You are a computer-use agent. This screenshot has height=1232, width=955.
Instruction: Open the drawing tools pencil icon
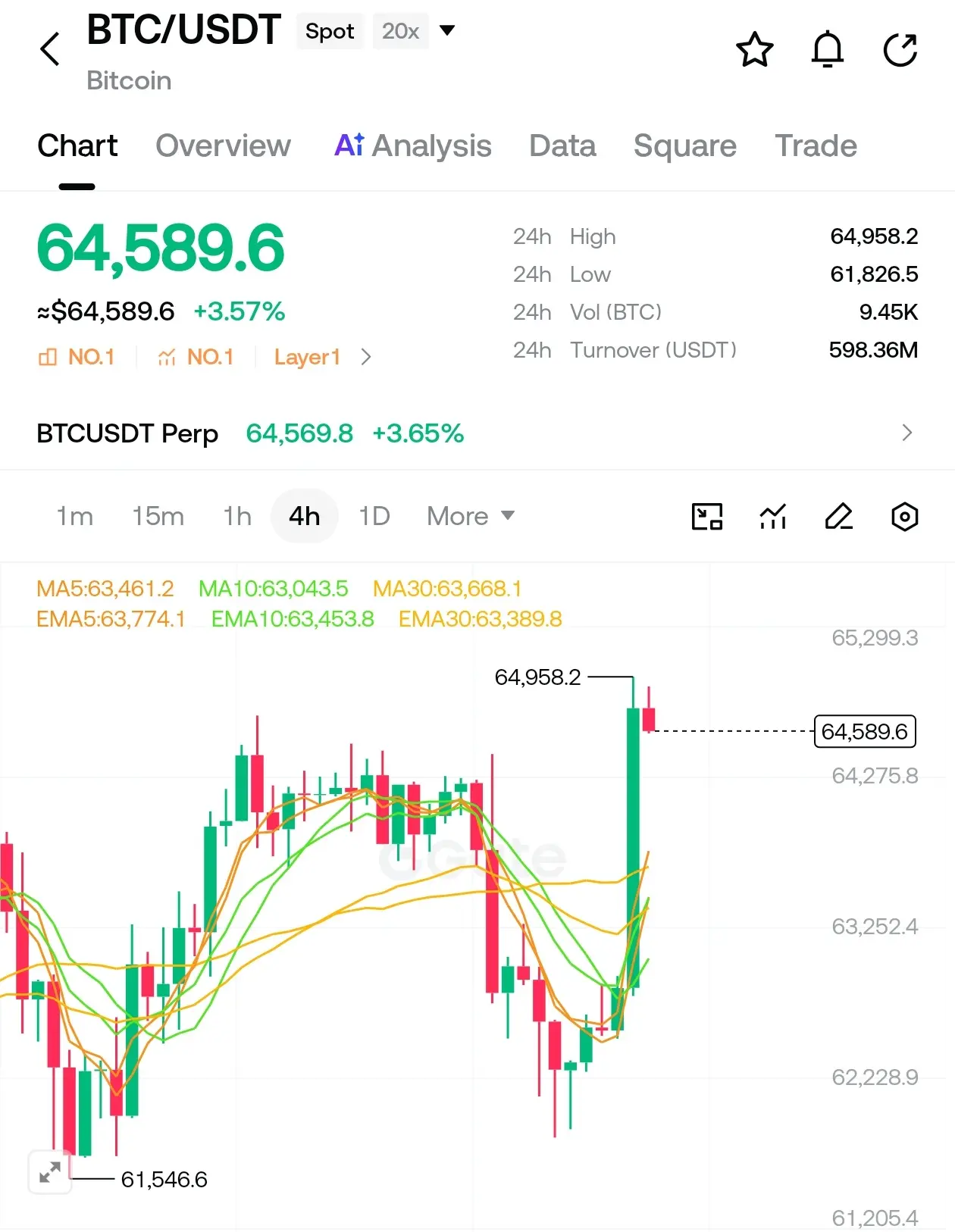[x=839, y=517]
